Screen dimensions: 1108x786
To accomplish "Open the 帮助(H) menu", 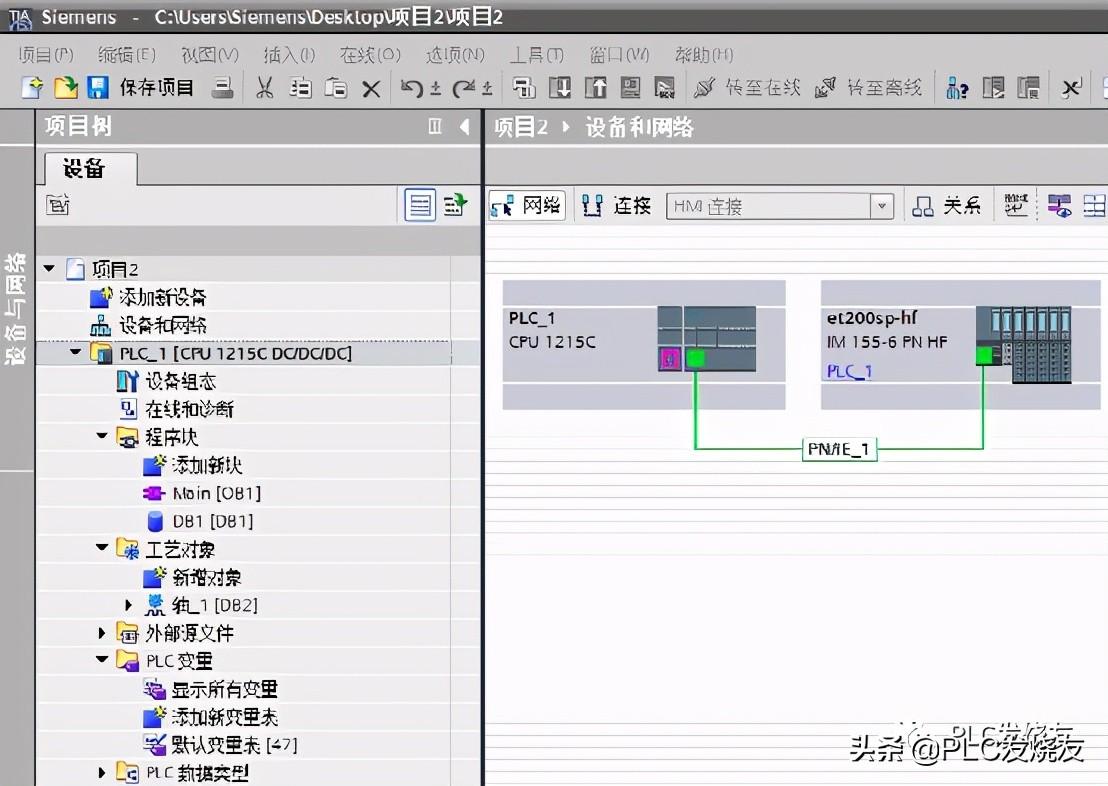I will [704, 54].
